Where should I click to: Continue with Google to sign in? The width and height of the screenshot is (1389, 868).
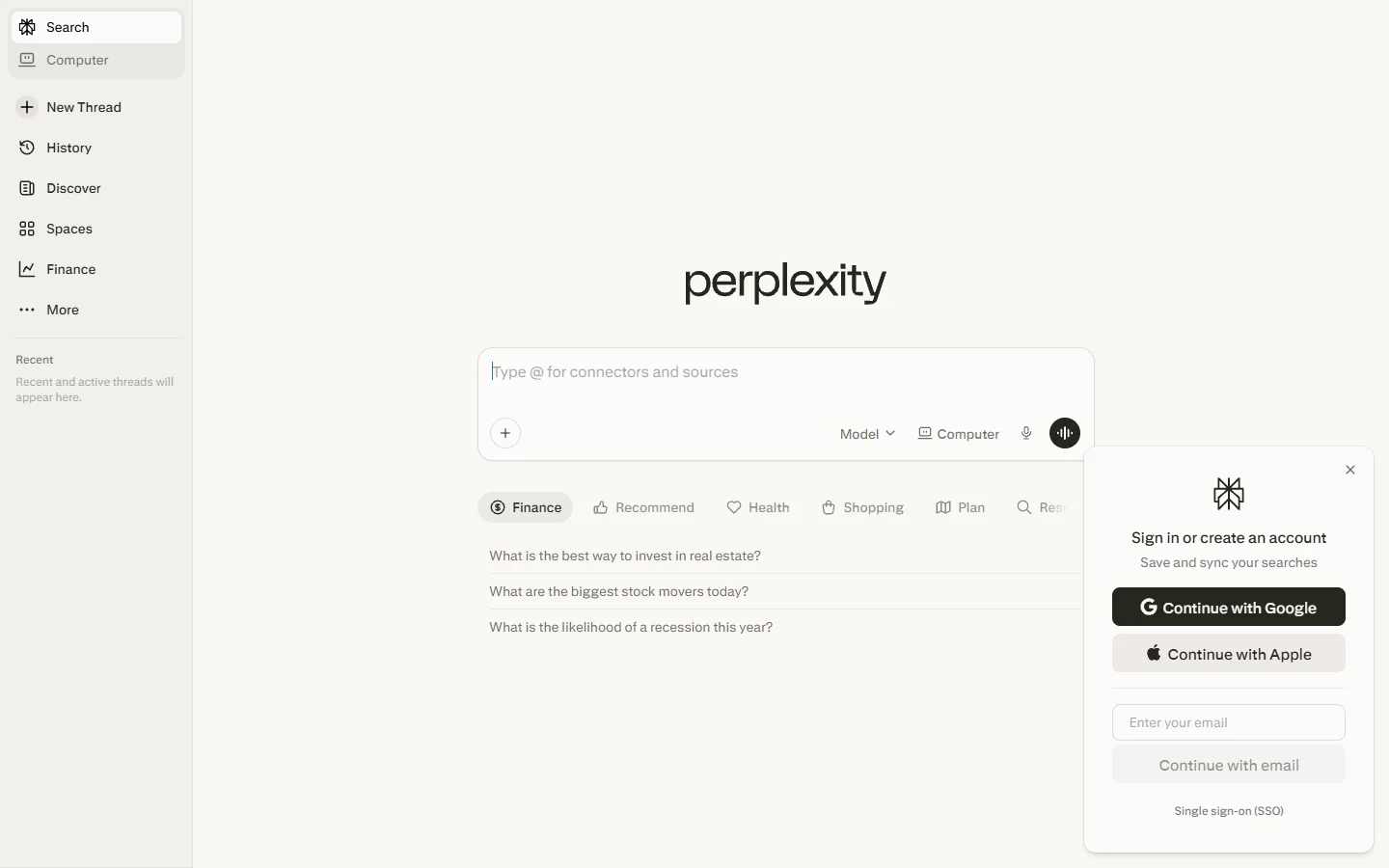[1229, 607]
